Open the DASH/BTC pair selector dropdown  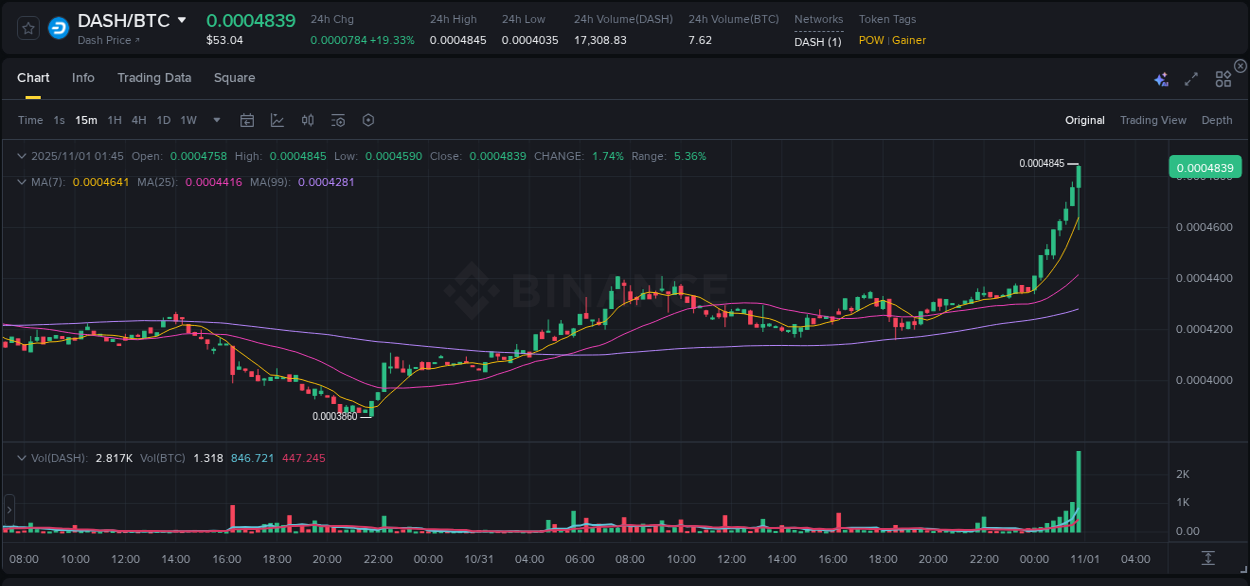[182, 19]
